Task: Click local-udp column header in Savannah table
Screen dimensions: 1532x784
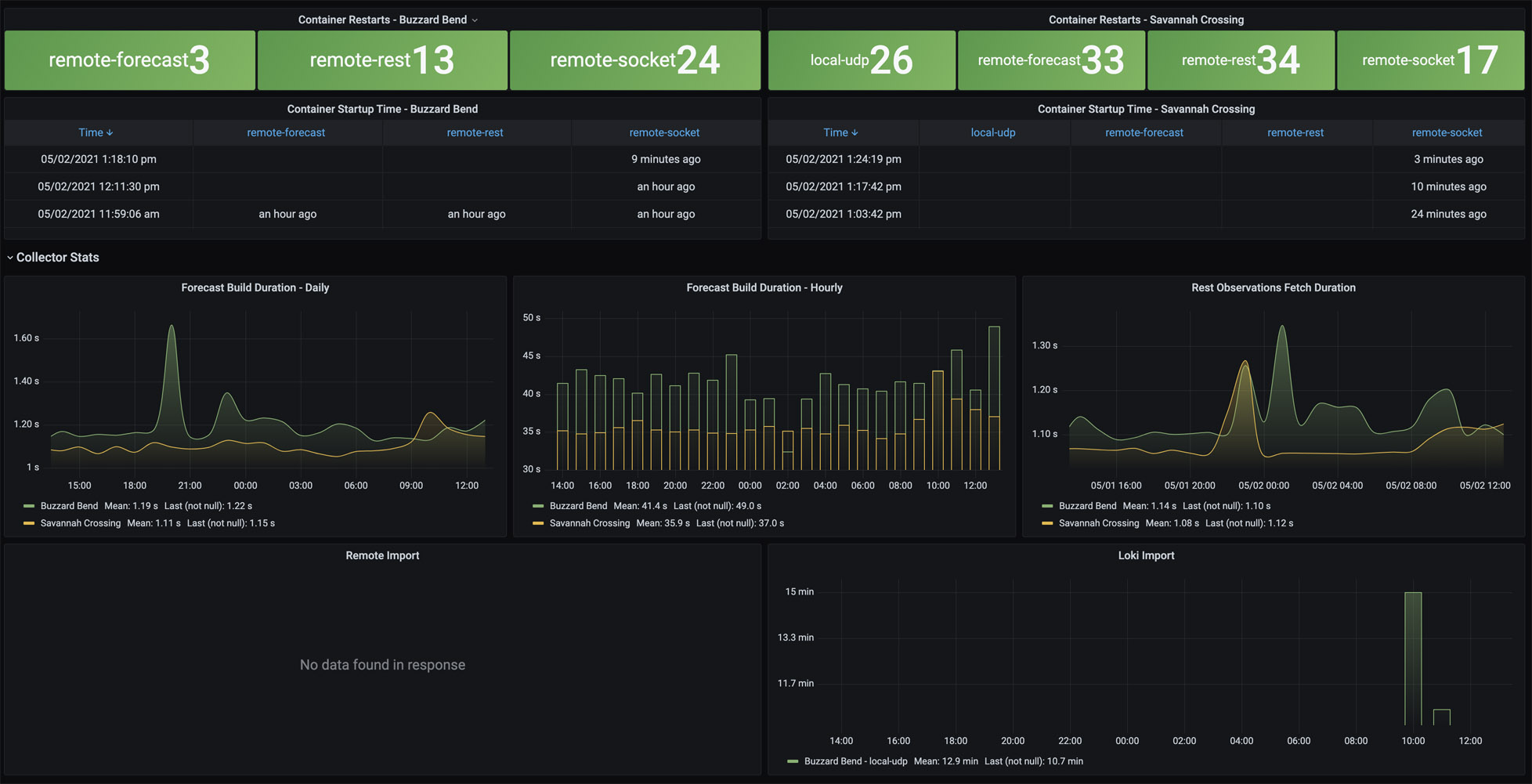Action: coord(993,132)
